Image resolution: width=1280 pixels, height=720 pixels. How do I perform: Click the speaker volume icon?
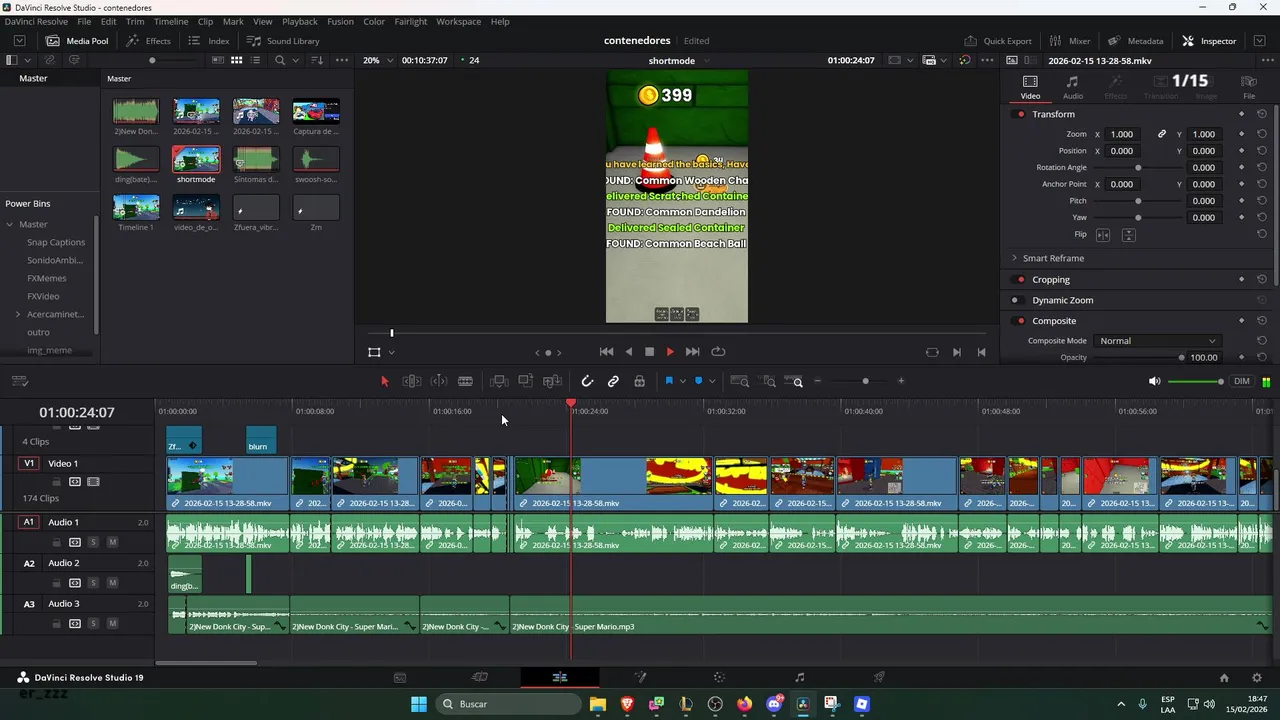click(x=1154, y=381)
